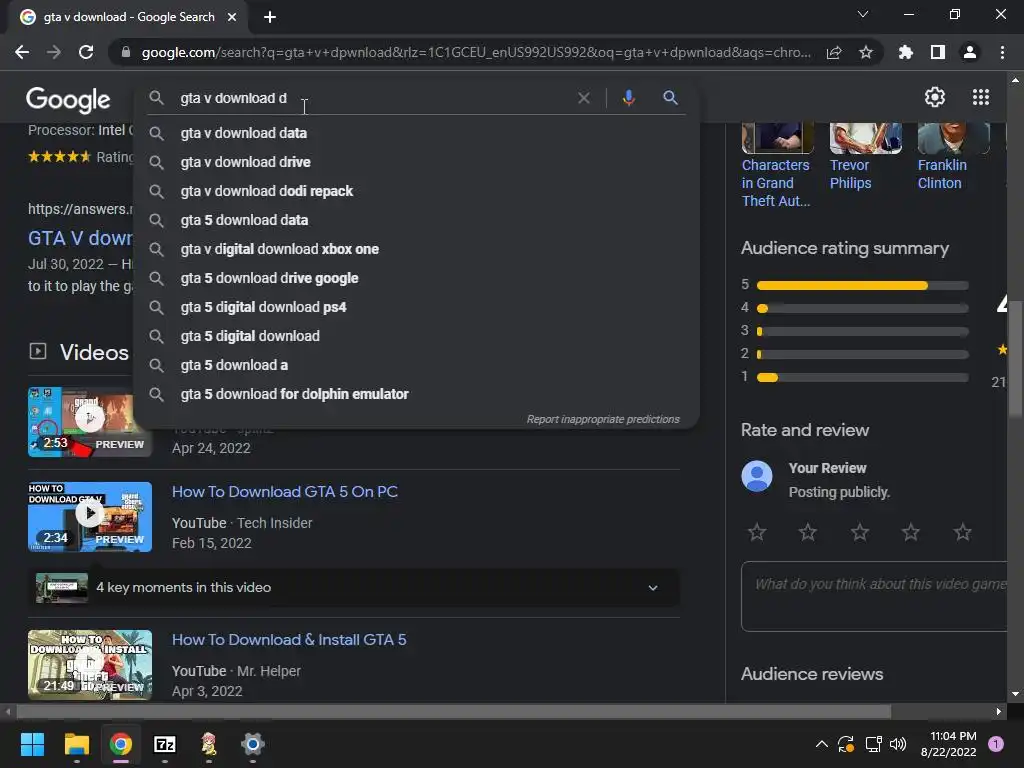Viewport: 1024px width, 768px height.
Task: Play the 2:53 video thumbnail
Action: coord(89,422)
